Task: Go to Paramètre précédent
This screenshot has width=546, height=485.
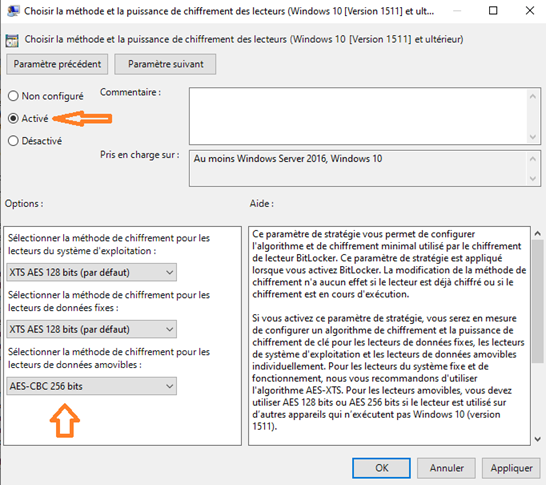Action: (x=57, y=64)
